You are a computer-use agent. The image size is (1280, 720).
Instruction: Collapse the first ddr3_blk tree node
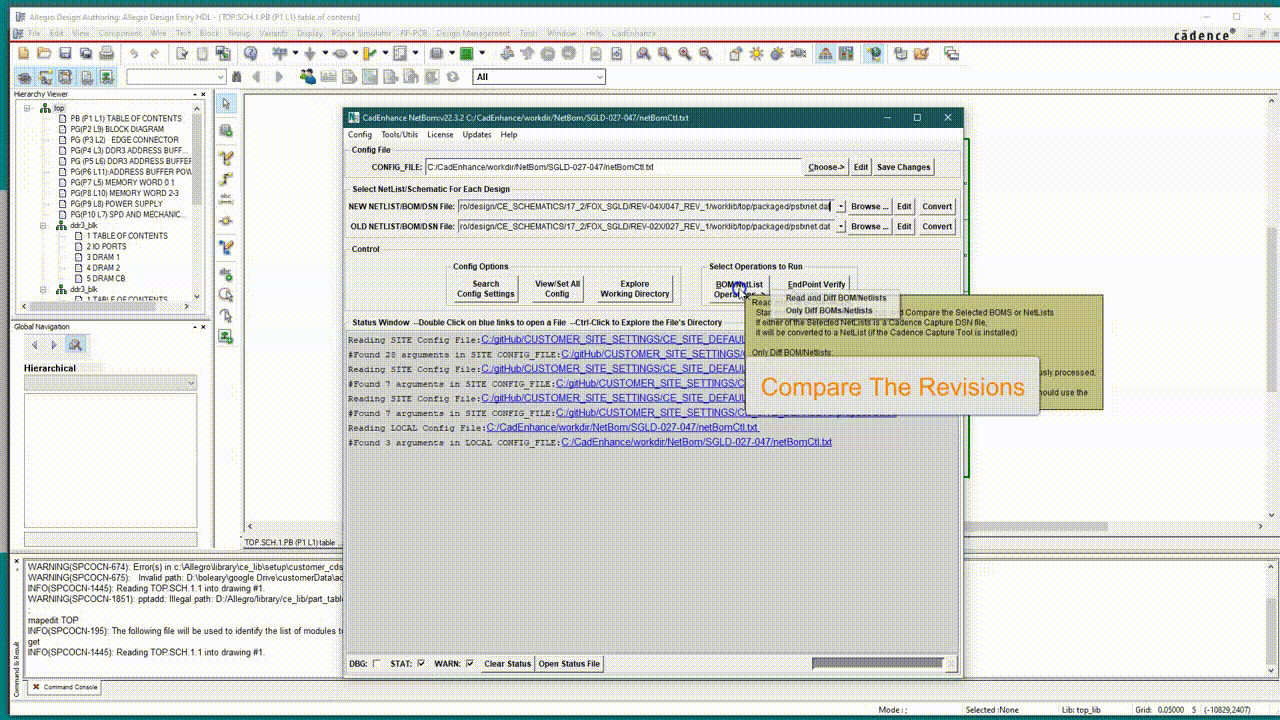(43, 225)
